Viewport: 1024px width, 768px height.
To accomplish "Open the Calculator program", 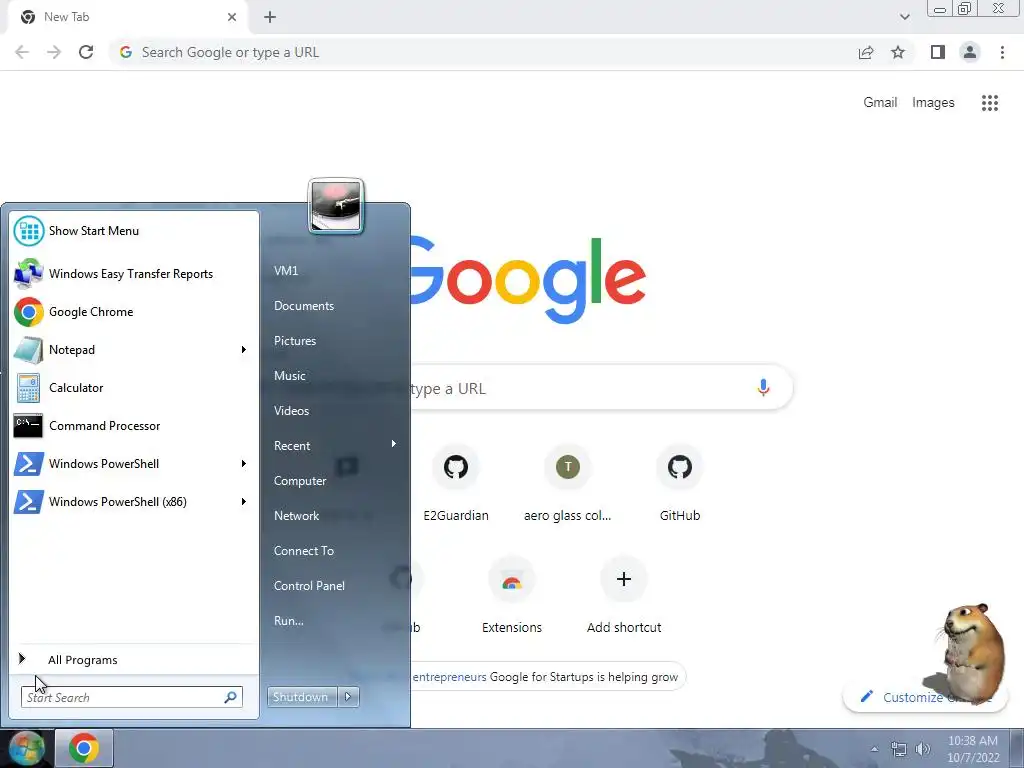I will click(x=134, y=387).
